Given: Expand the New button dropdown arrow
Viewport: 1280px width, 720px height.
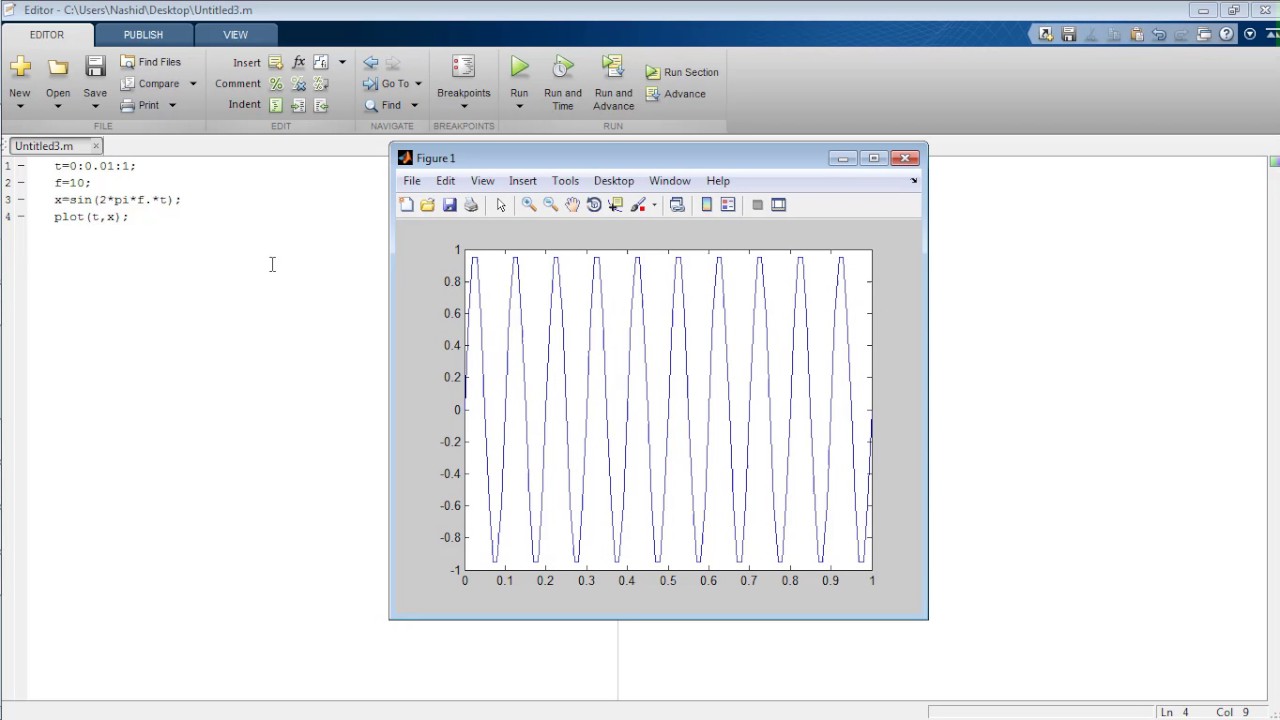Looking at the screenshot, I should coord(20,106).
